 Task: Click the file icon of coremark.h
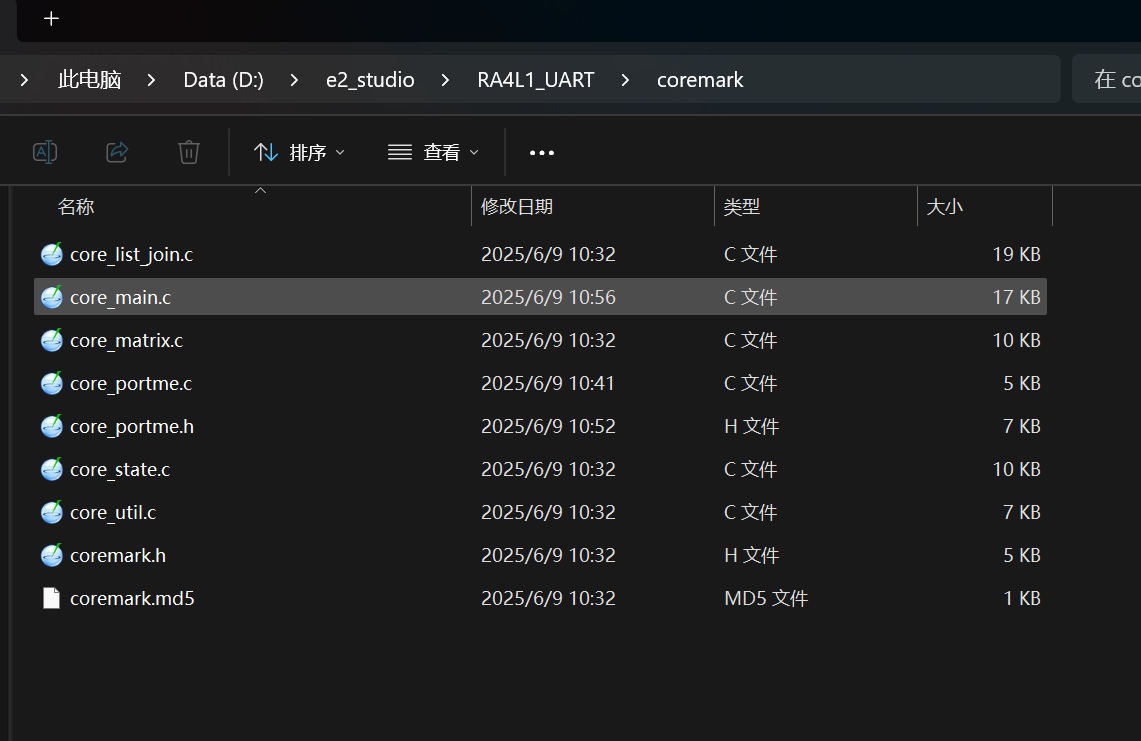pos(52,555)
